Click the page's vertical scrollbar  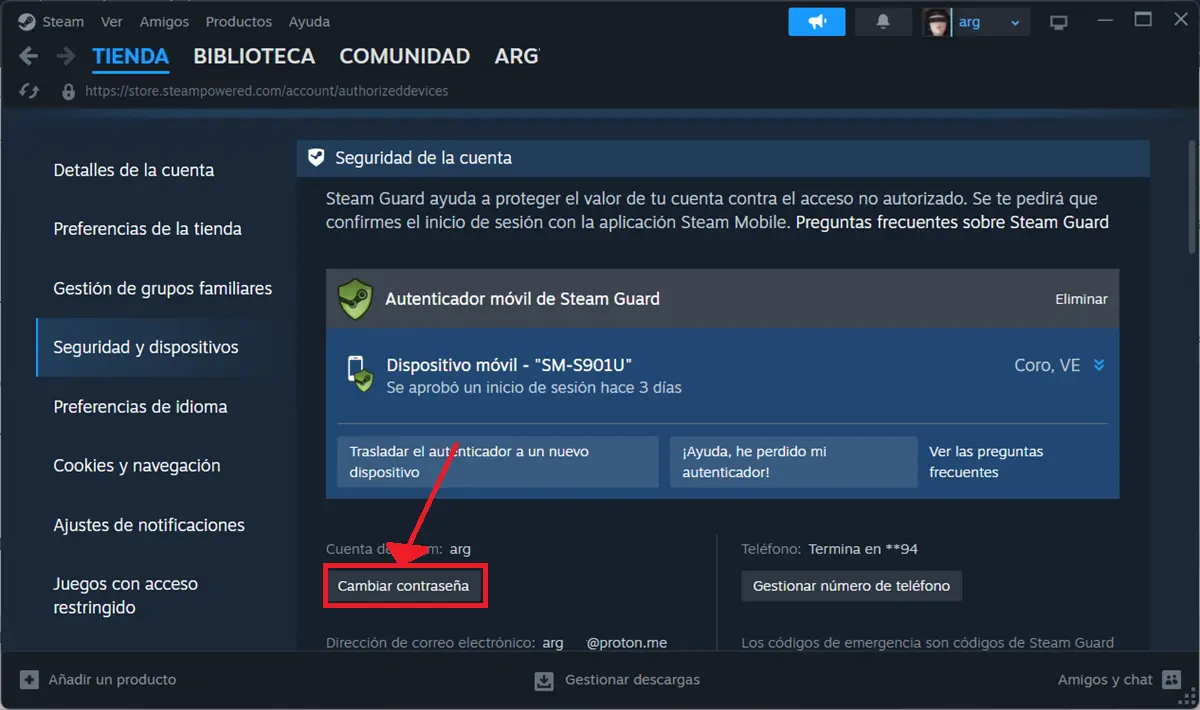(1190, 200)
